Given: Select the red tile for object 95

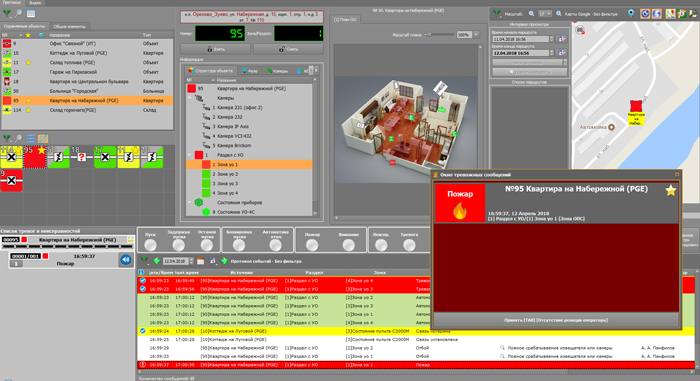Looking at the screenshot, I should point(35,157).
